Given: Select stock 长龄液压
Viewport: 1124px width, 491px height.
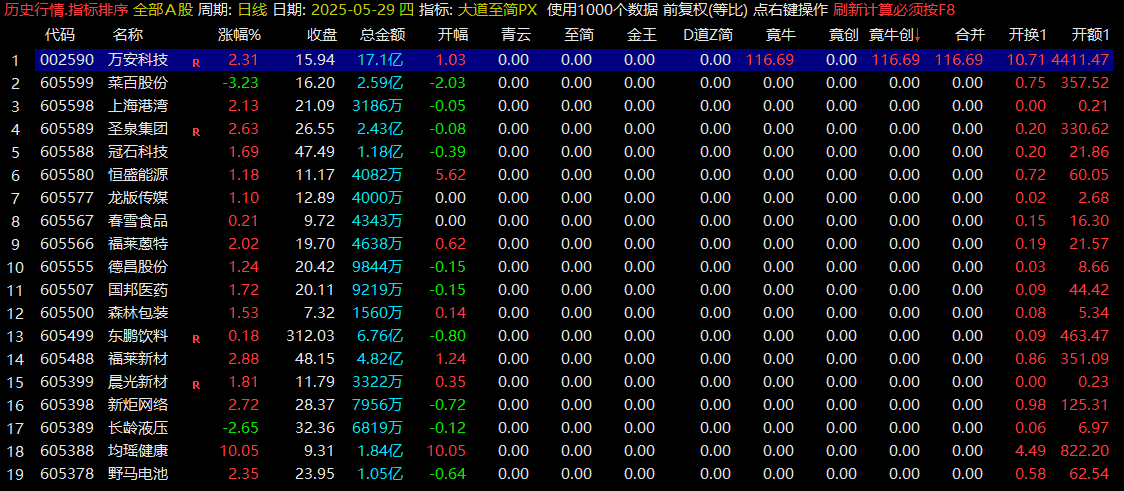Looking at the screenshot, I should point(138,427).
